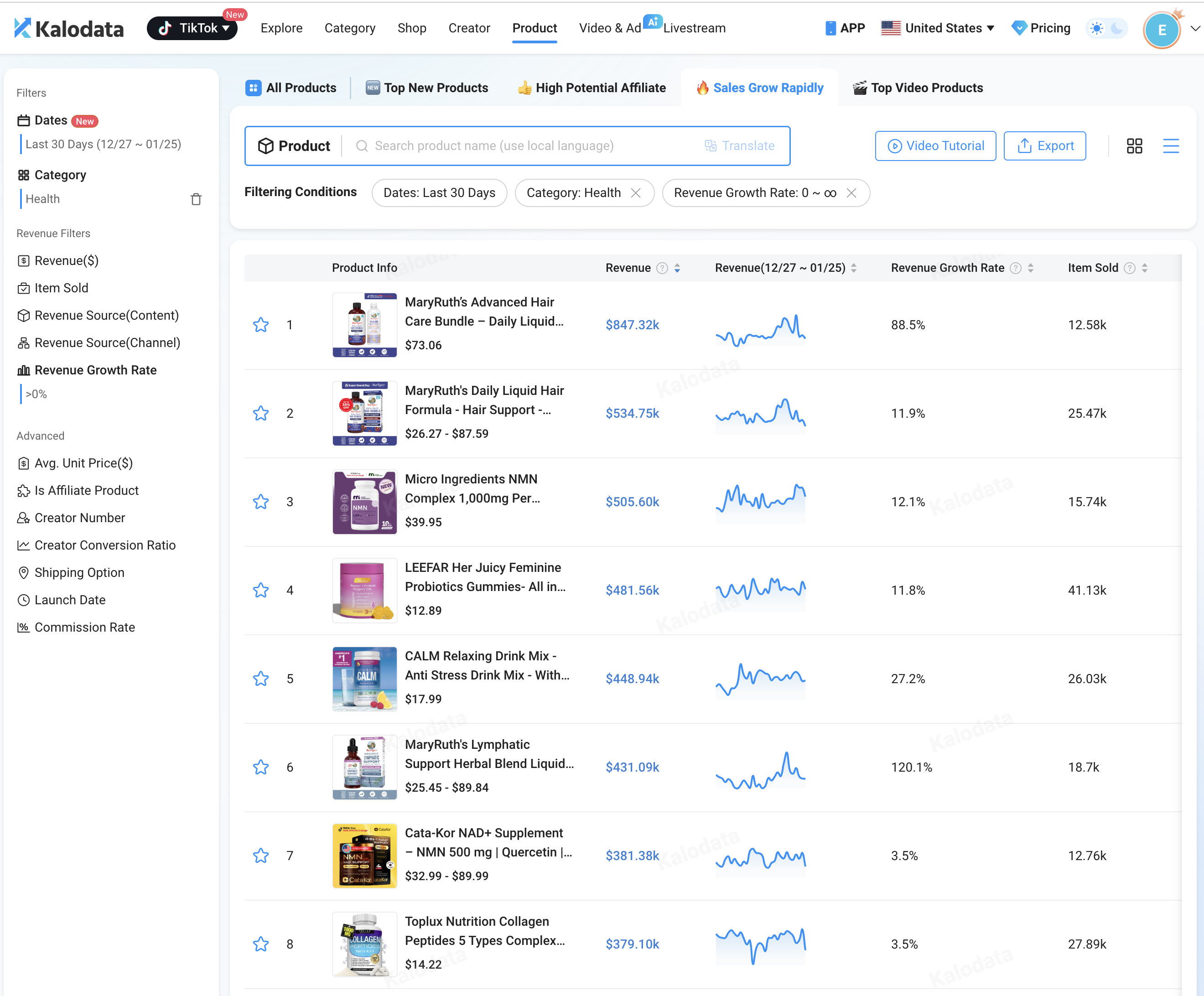Open United States country dropdown
The height and width of the screenshot is (996, 1204).
coord(937,28)
